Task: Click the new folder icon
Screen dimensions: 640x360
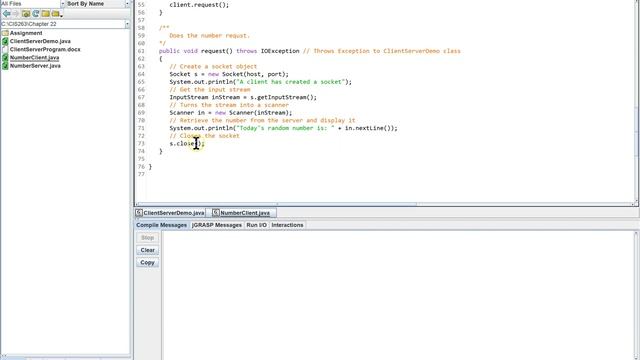Action: click(x=45, y=13)
